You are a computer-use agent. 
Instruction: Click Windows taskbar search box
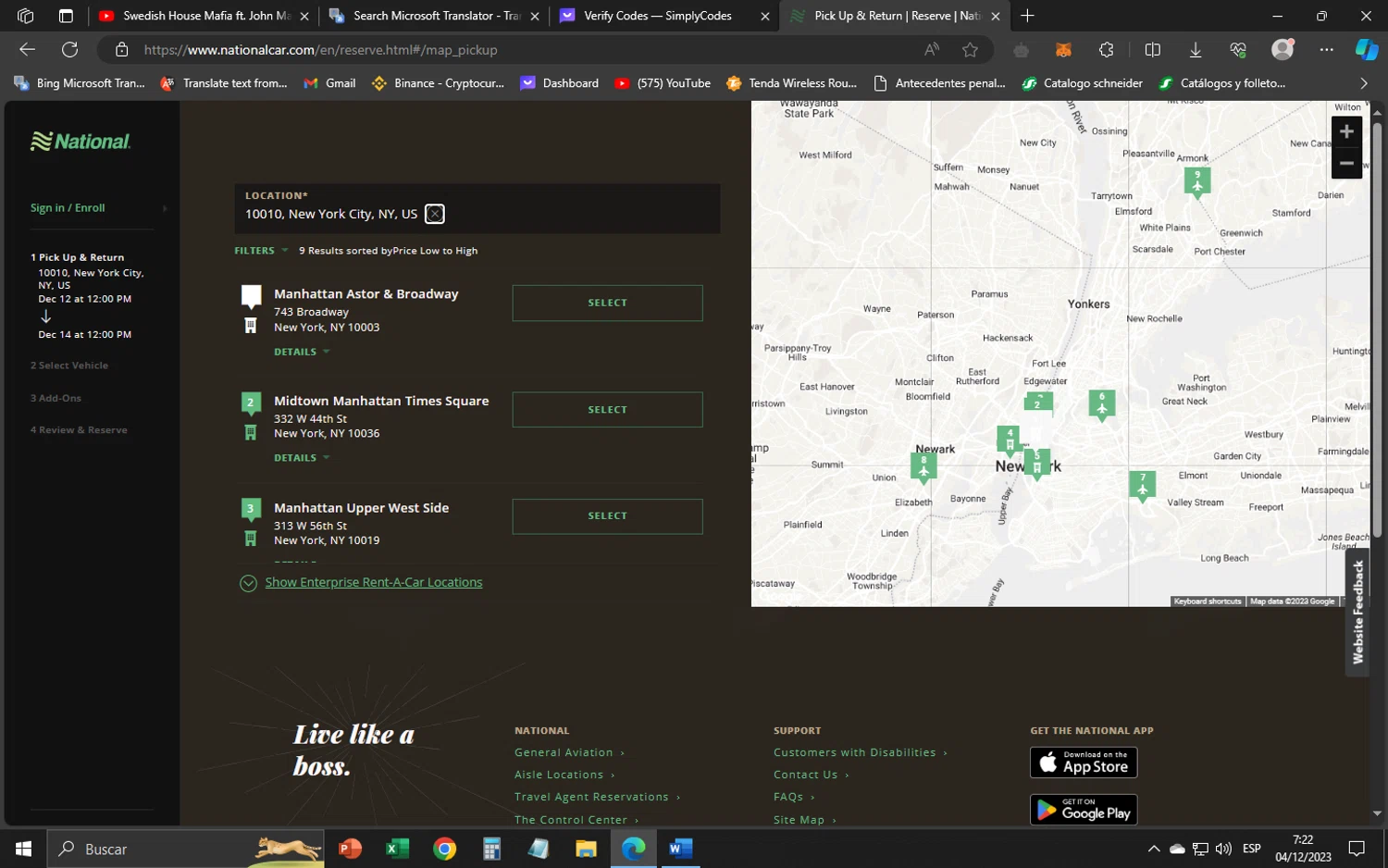coord(185,849)
